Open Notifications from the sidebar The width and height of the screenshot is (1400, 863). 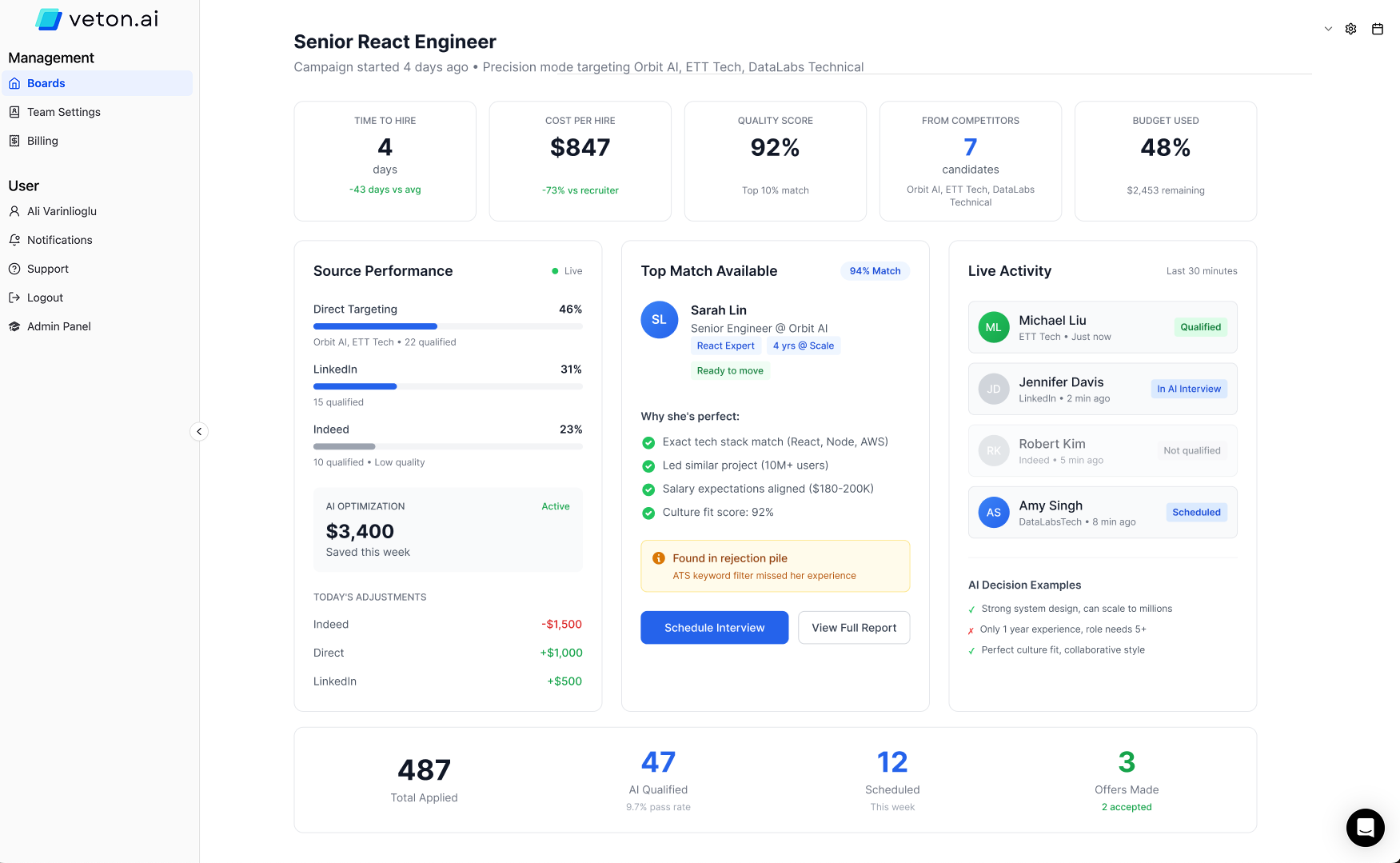click(98, 240)
